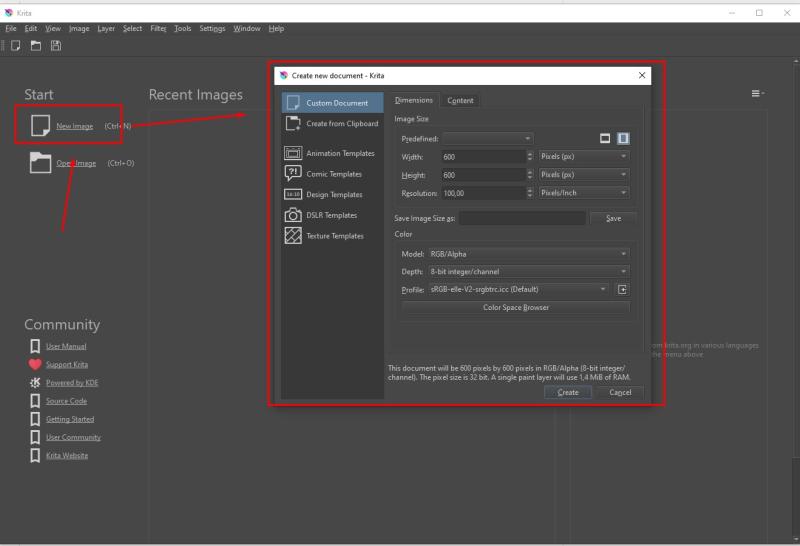The width and height of the screenshot is (800, 546).
Task: Click the Krita Website bookmark icon
Action: (x=35, y=455)
